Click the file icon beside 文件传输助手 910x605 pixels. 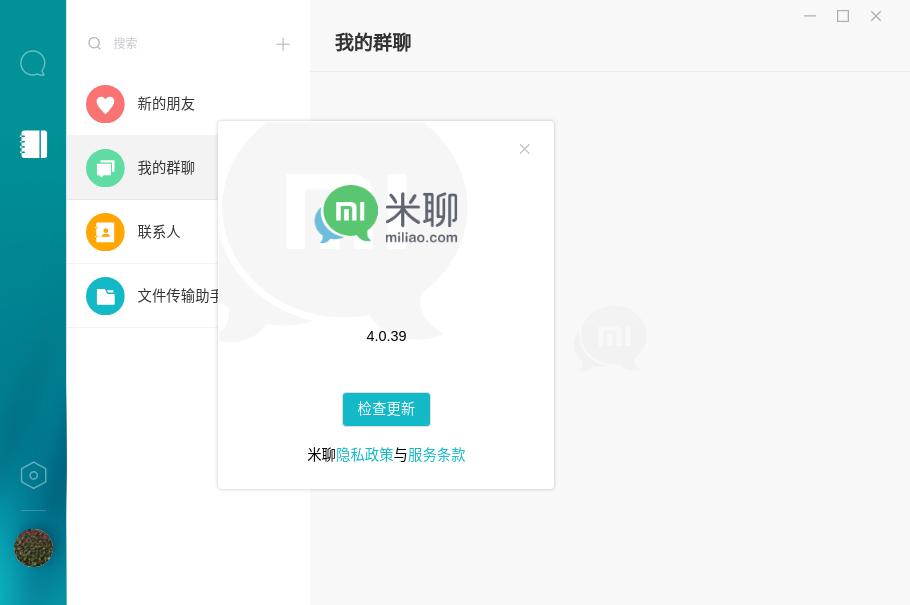point(105,296)
